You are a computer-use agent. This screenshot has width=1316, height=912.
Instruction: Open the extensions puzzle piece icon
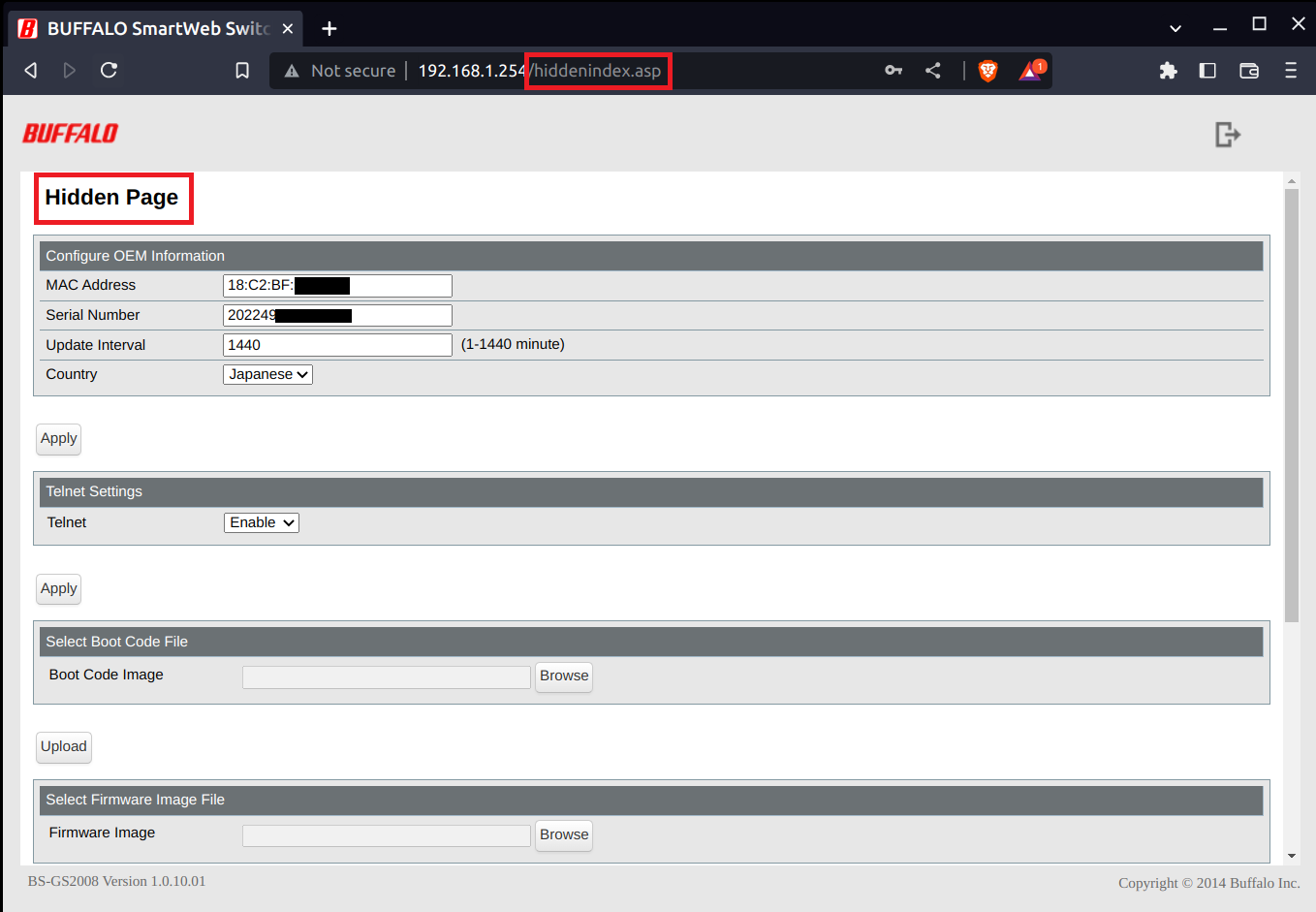[1168, 71]
